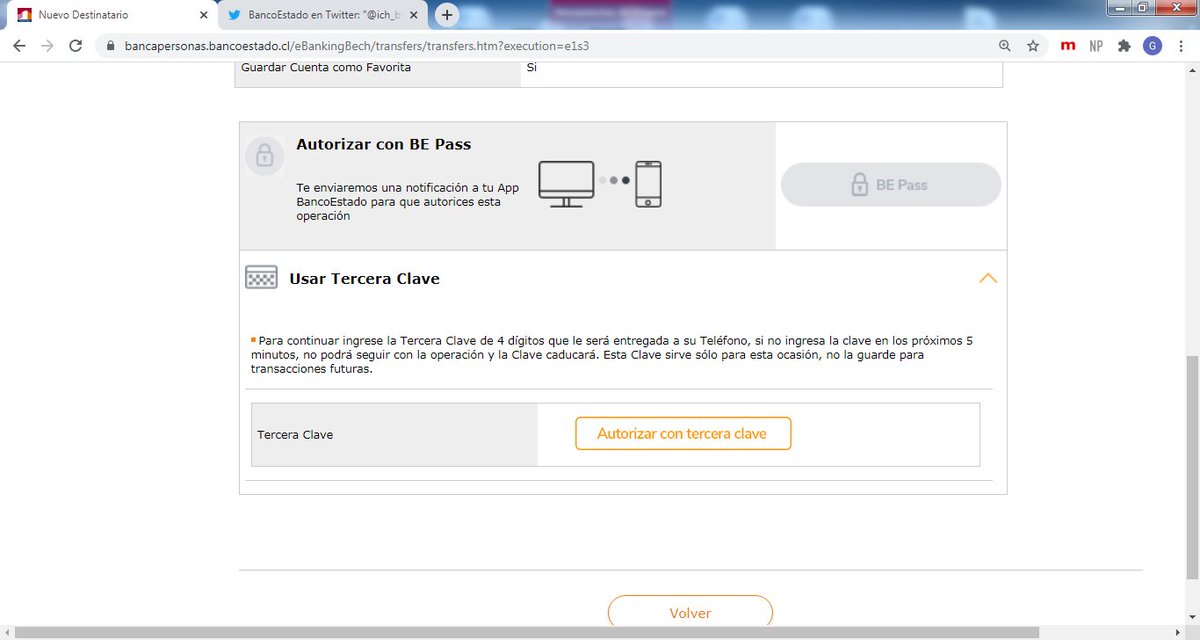Minimize the Chrome window

1118,6
